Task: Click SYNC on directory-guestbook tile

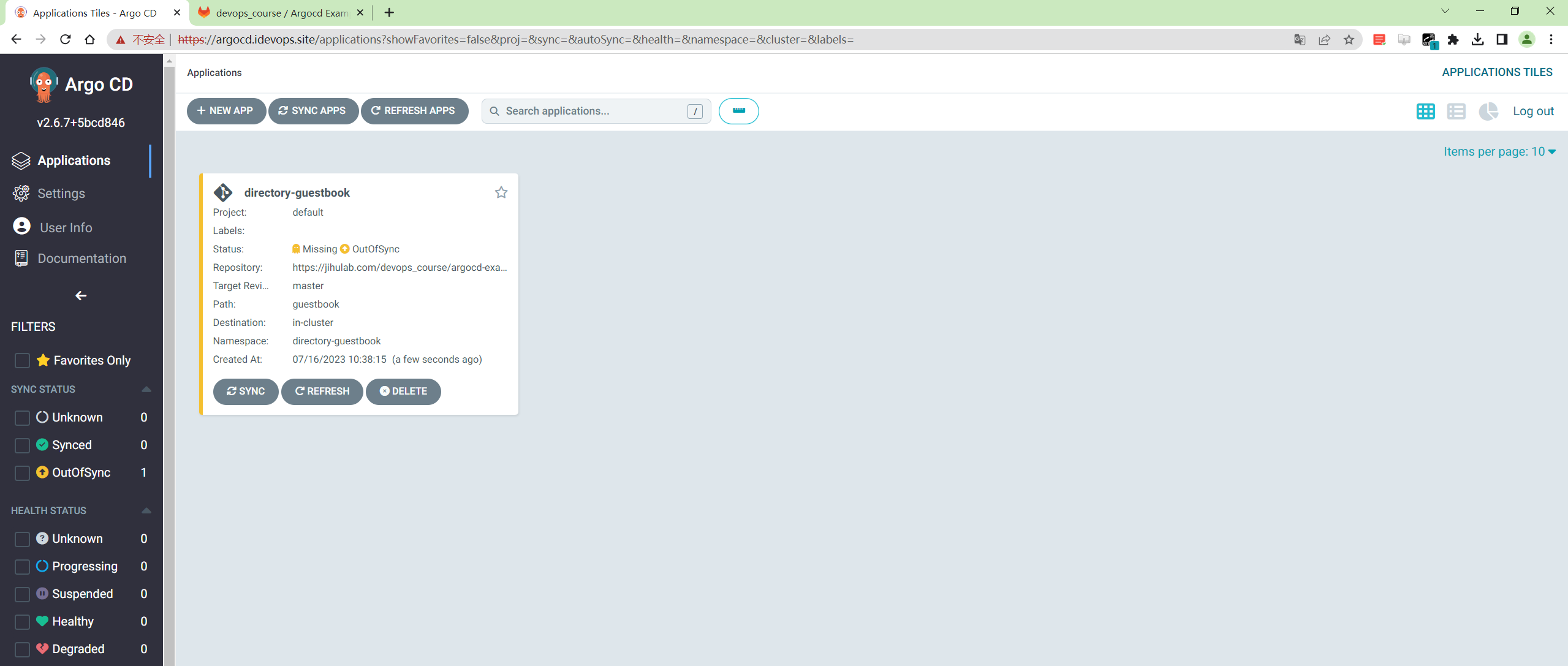Action: click(246, 392)
